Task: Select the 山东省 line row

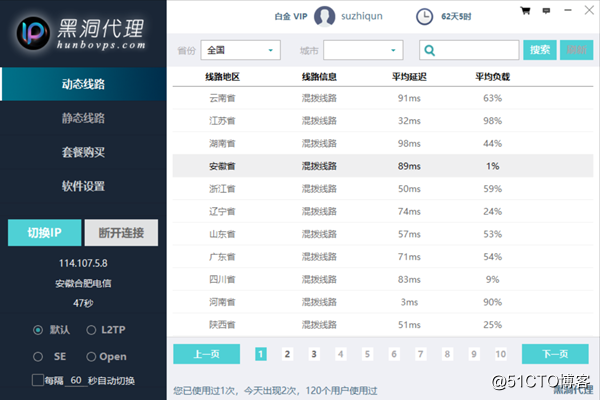Action: tap(383, 234)
